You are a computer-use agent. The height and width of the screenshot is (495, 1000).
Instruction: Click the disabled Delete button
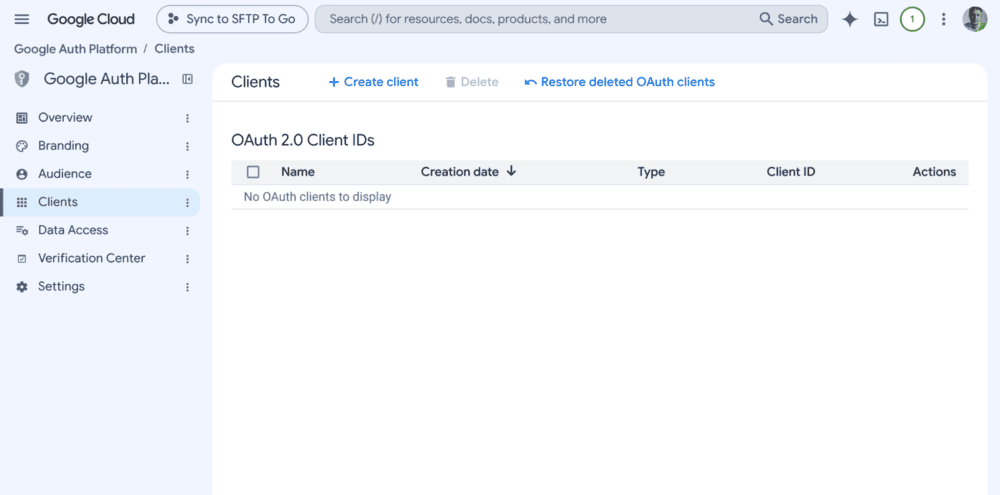click(x=471, y=82)
